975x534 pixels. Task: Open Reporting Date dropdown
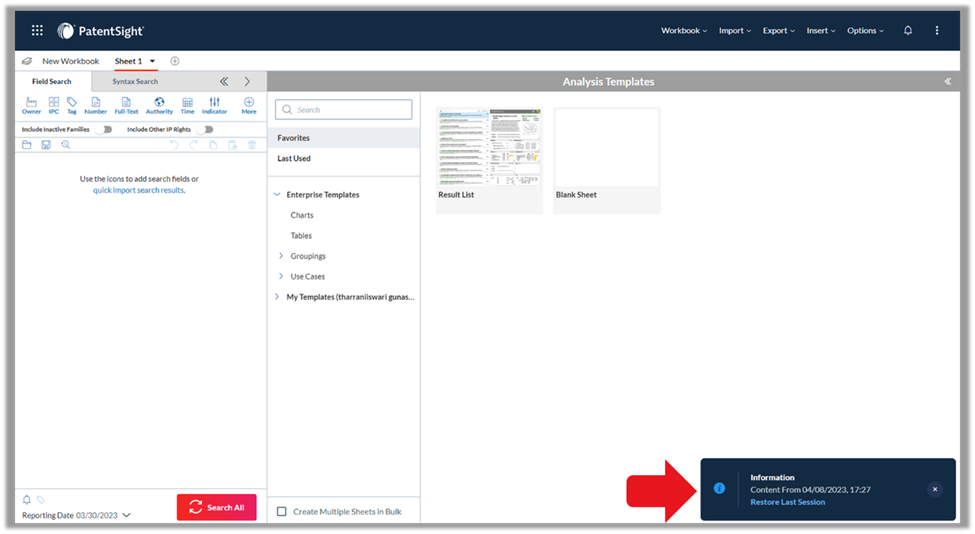[127, 515]
